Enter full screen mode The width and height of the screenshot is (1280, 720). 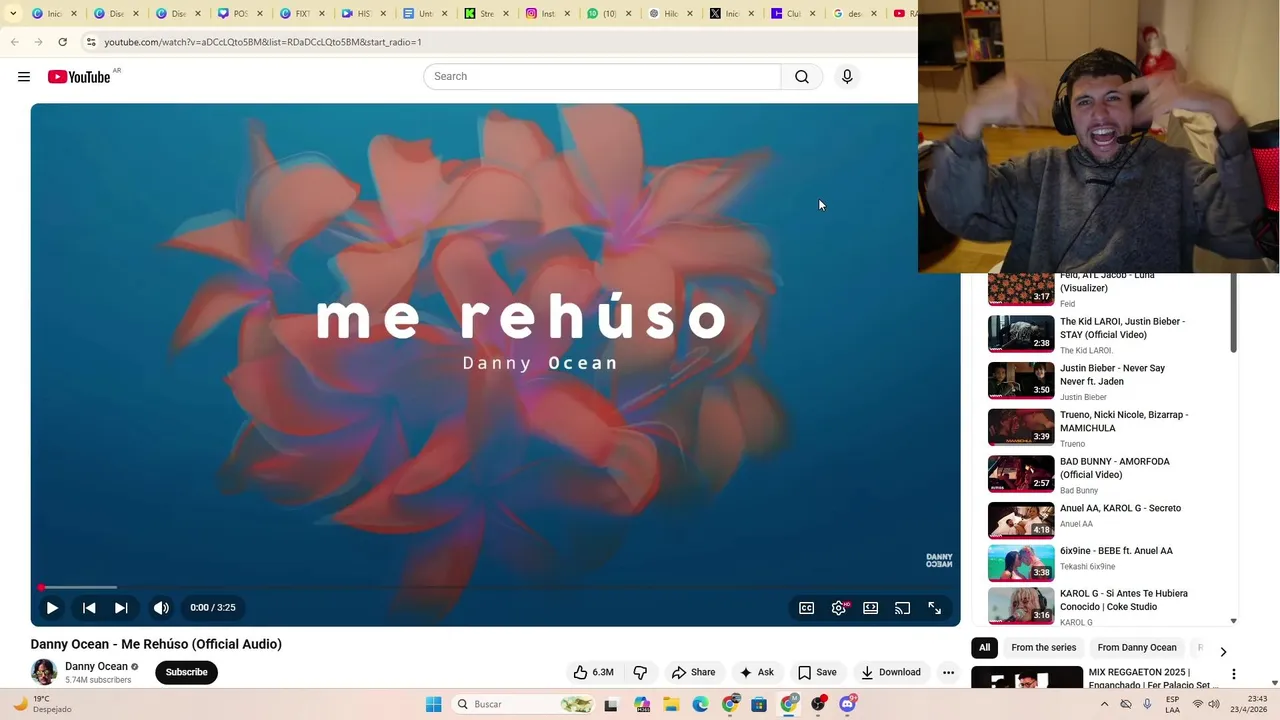[x=935, y=607]
